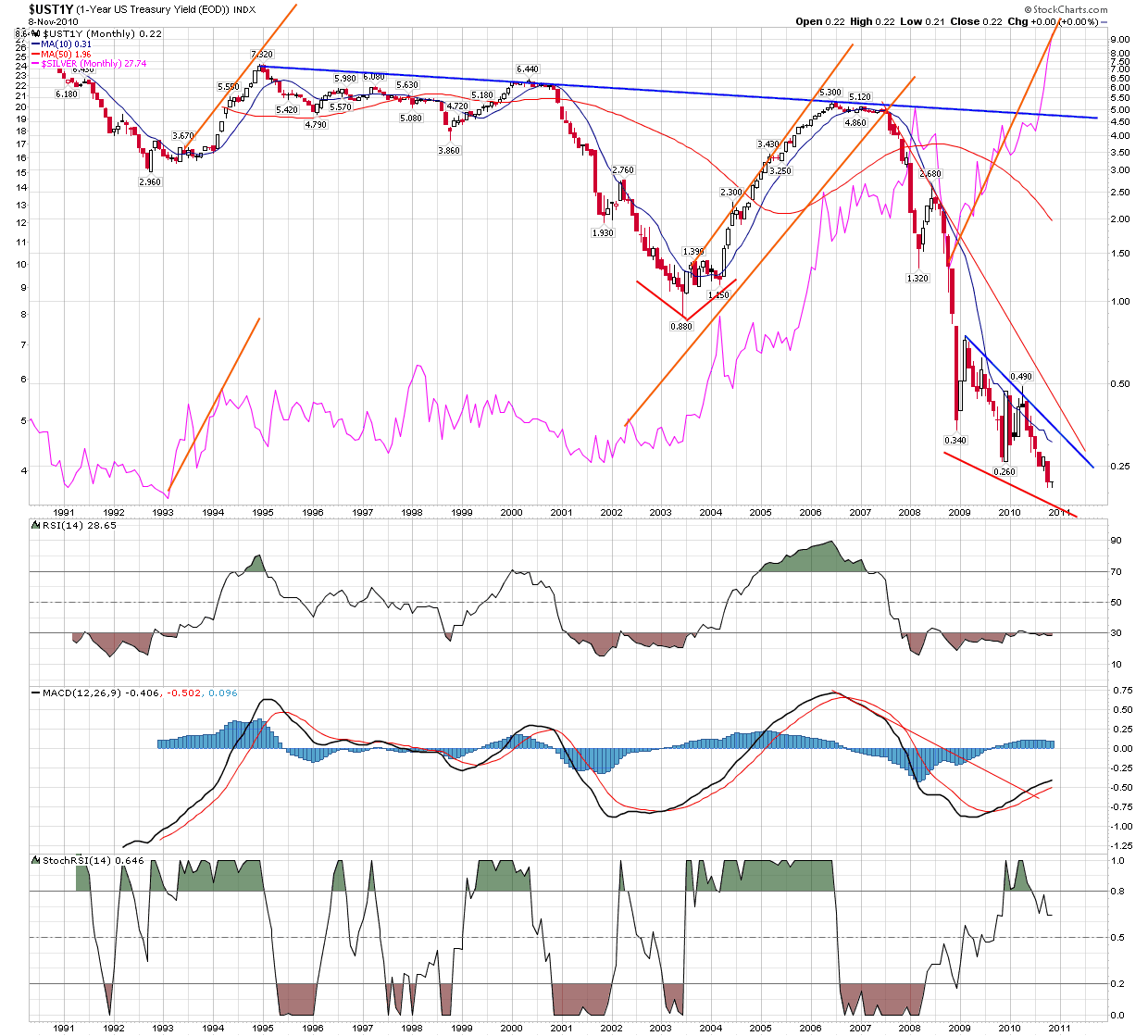Click the 0.25 value on right price axis

tap(1120, 467)
